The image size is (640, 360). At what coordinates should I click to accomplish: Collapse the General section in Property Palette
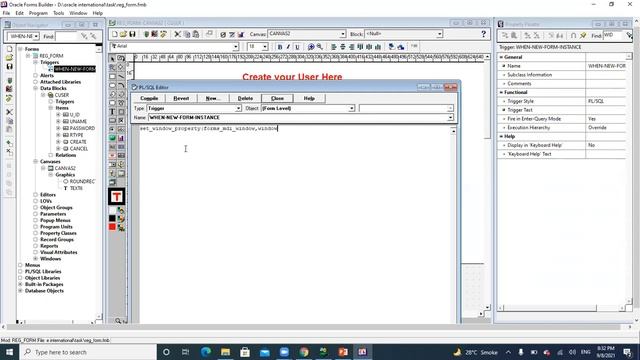click(x=501, y=57)
